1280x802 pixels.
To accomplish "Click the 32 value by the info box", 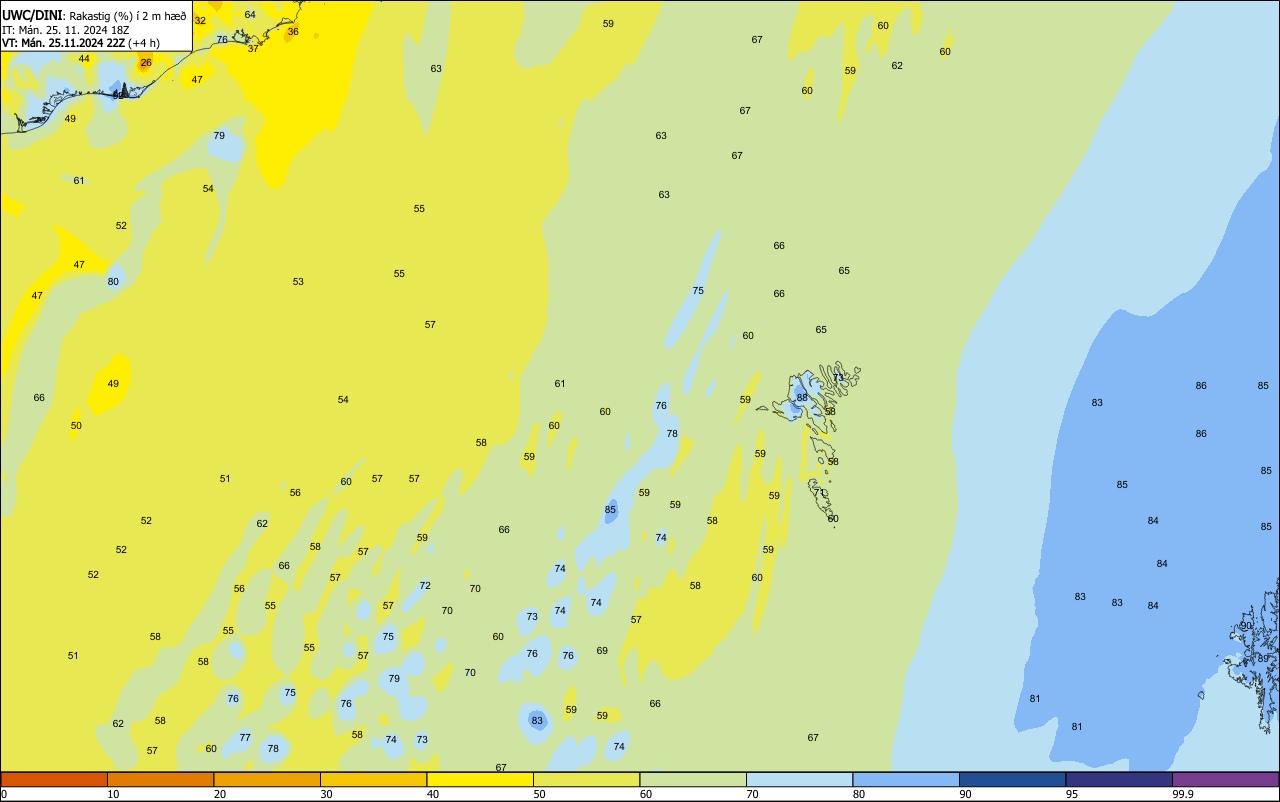I will pos(200,21).
